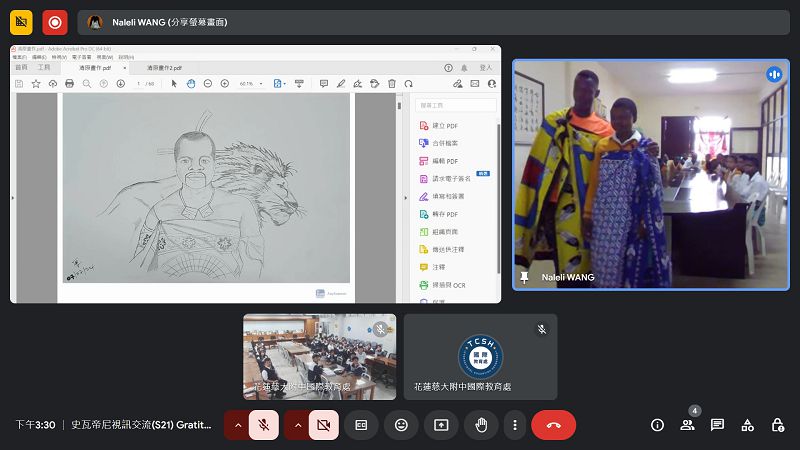800x450 pixels.
Task: Click the red hang up call button
Action: click(553, 425)
